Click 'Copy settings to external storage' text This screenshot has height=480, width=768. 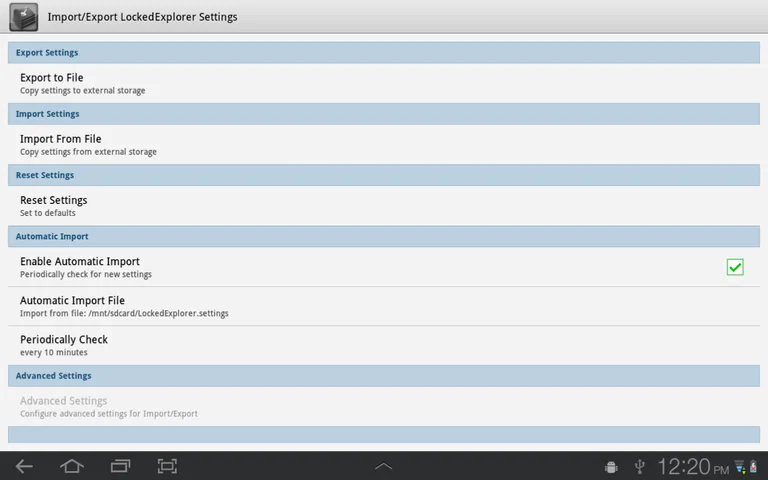[82, 91]
